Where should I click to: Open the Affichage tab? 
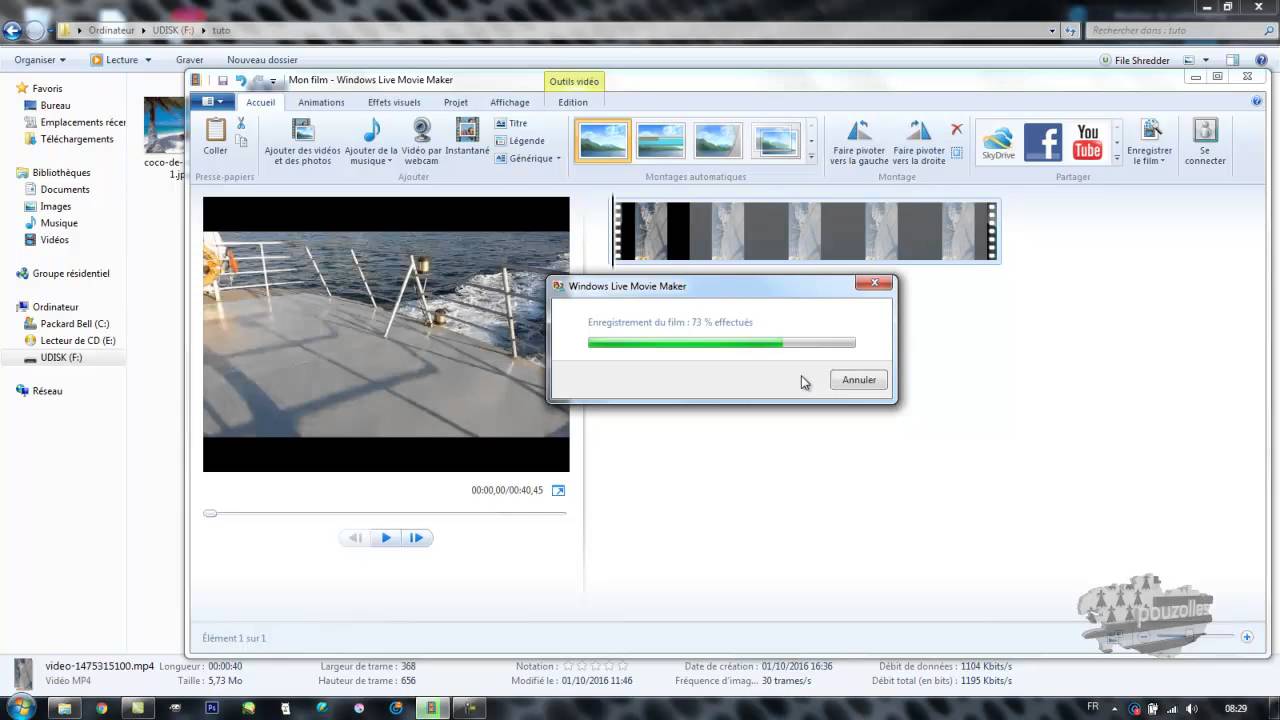click(510, 102)
